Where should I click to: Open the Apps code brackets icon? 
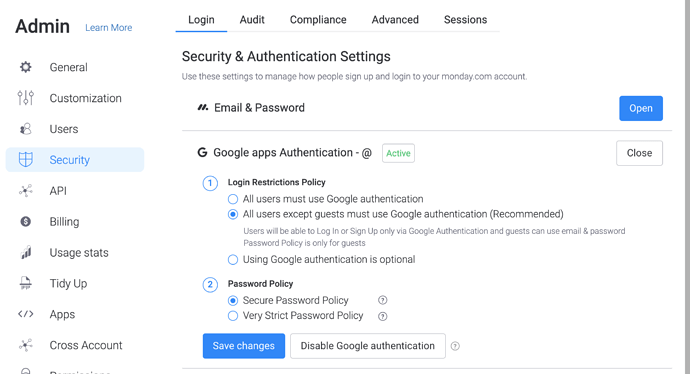point(26,314)
